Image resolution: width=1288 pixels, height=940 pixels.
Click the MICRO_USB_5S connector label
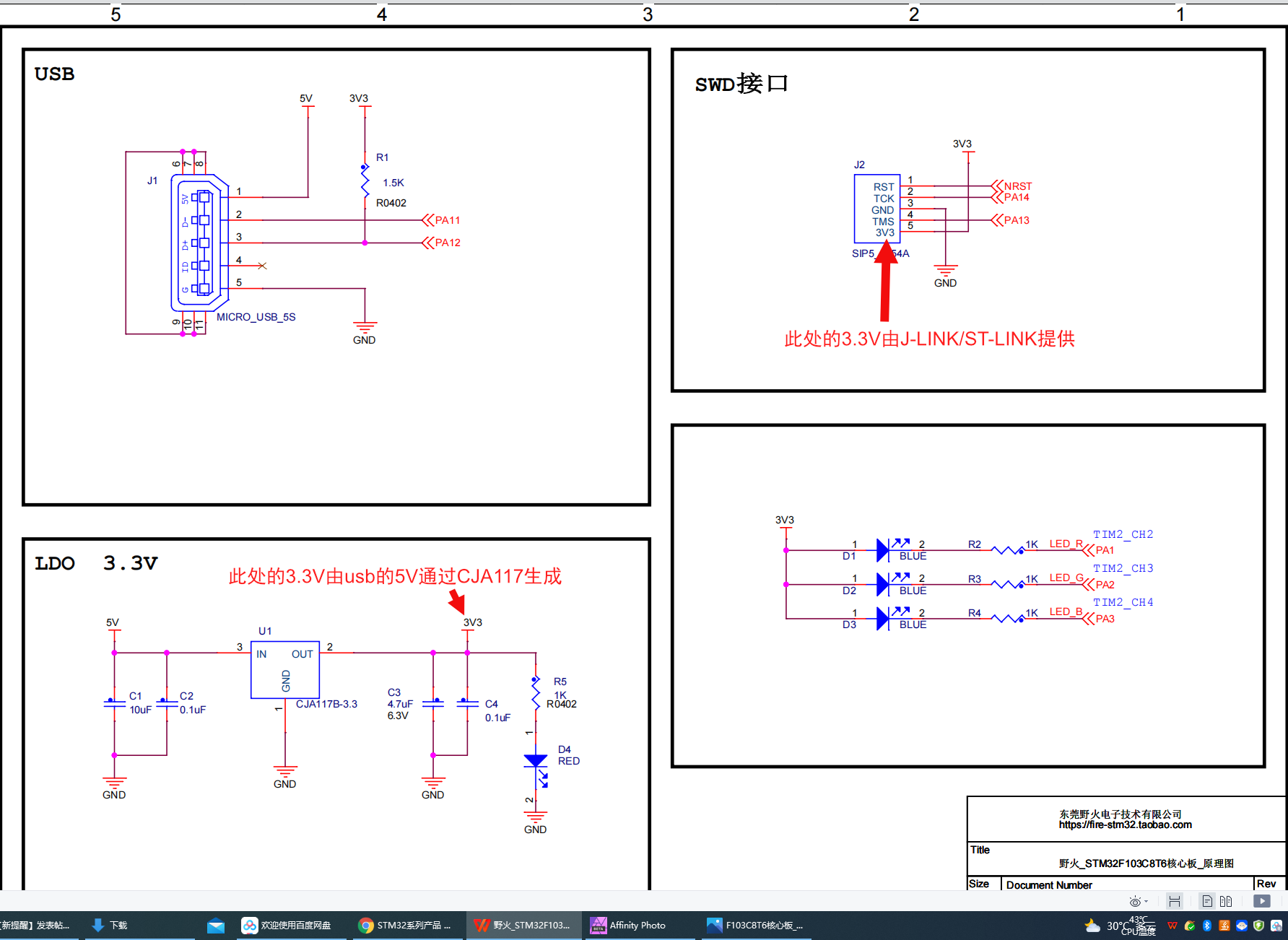pyautogui.click(x=256, y=317)
